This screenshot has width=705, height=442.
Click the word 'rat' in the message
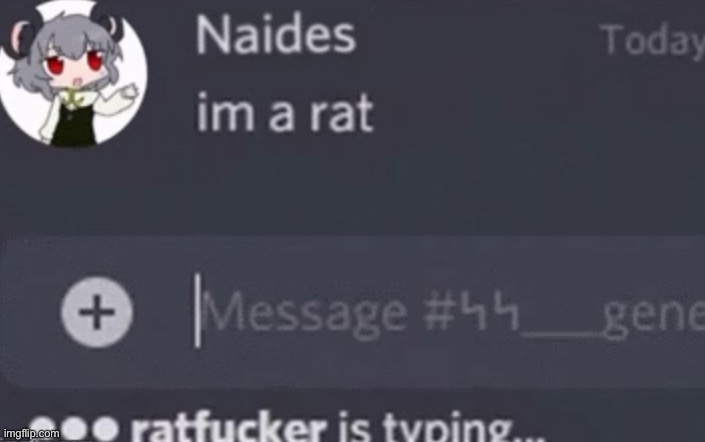[x=341, y=114]
